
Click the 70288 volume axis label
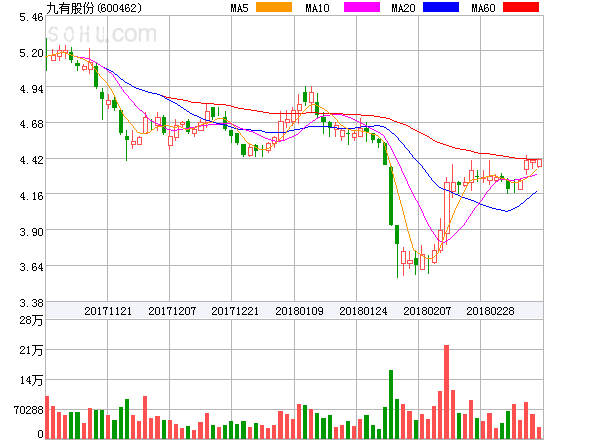[29, 410]
